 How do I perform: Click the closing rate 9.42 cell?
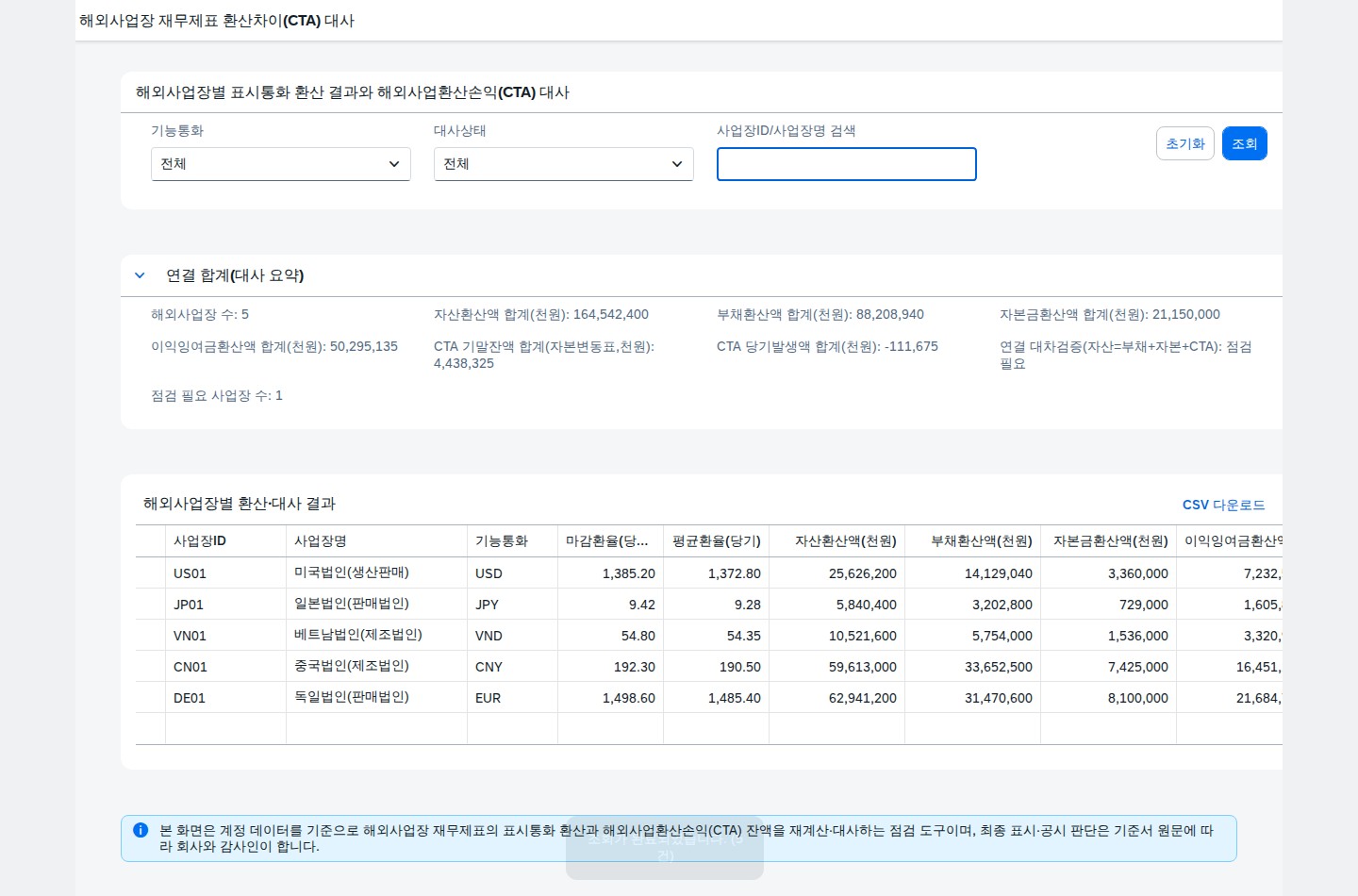tap(611, 605)
